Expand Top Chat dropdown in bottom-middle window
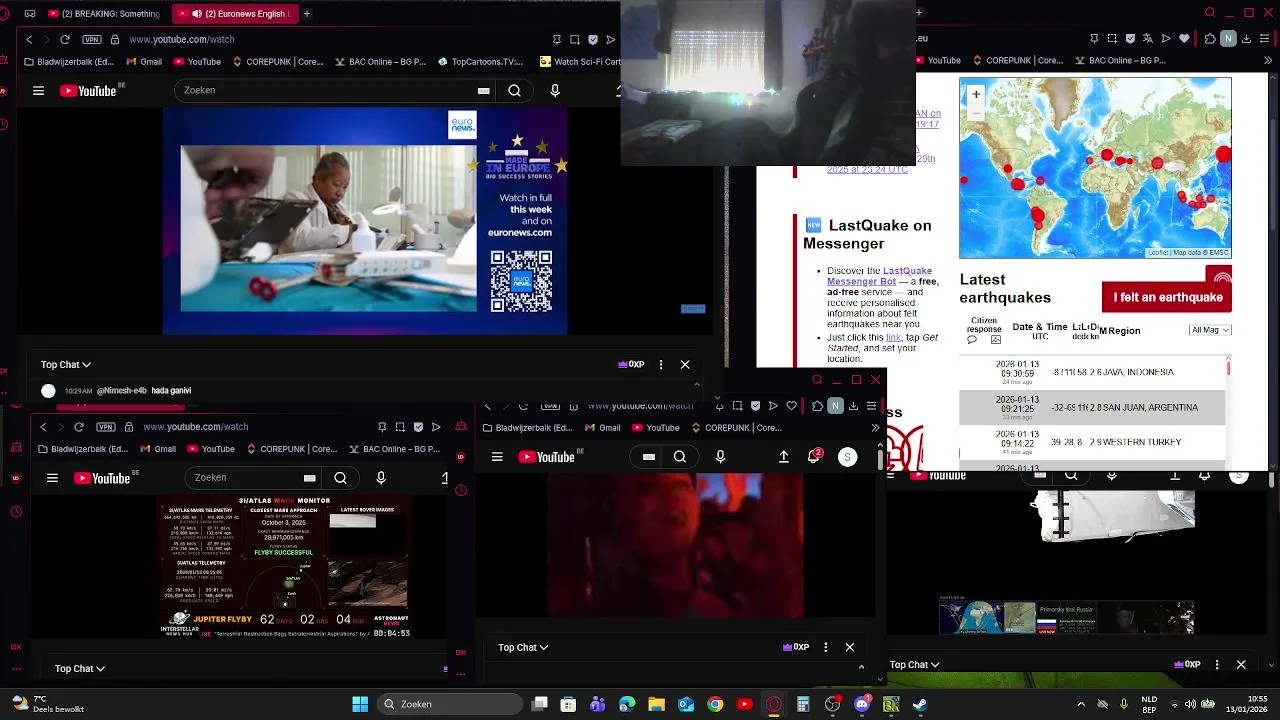1280x720 pixels. 523,647
